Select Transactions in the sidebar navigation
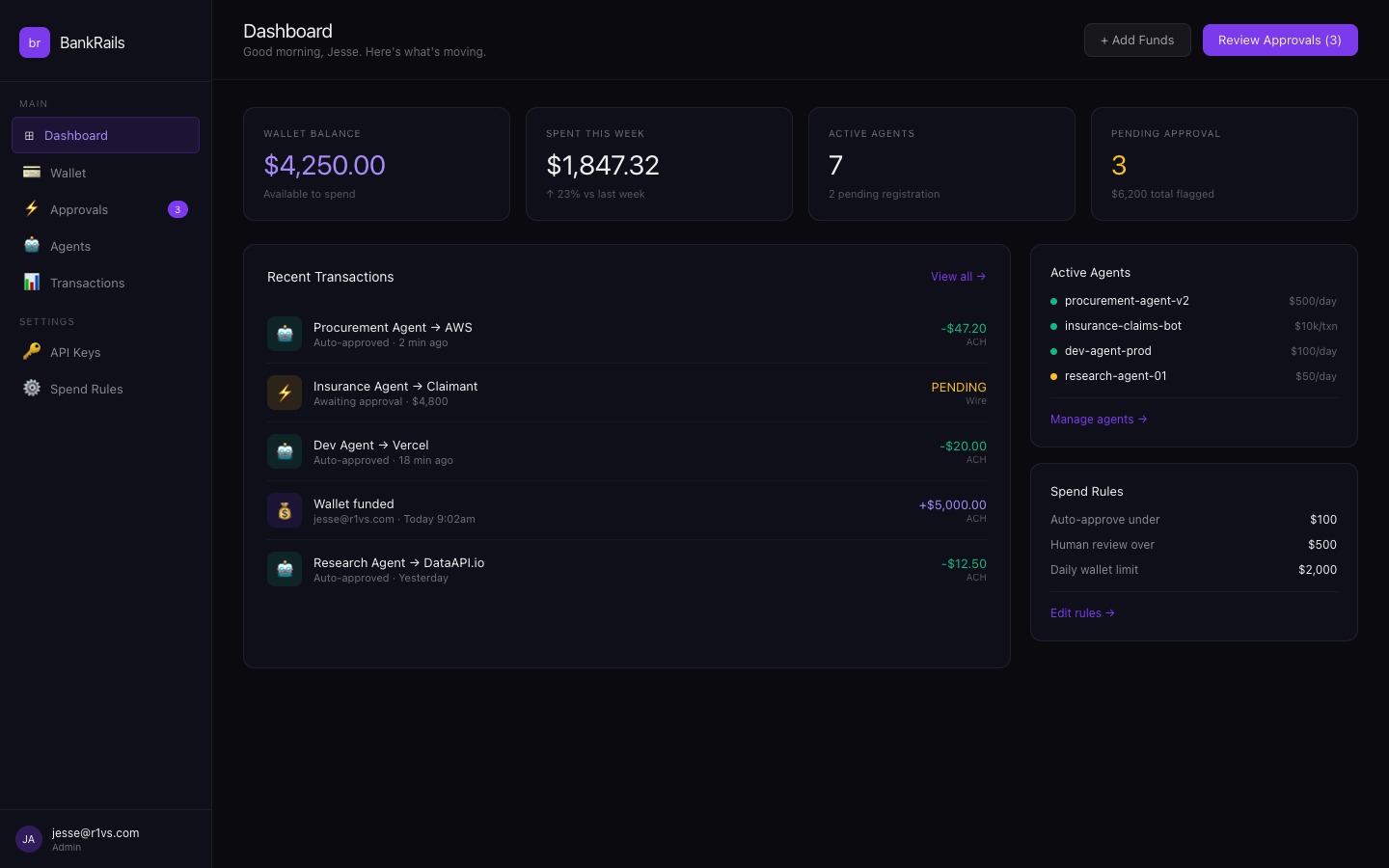Image resolution: width=1389 pixels, height=868 pixels. point(88,283)
